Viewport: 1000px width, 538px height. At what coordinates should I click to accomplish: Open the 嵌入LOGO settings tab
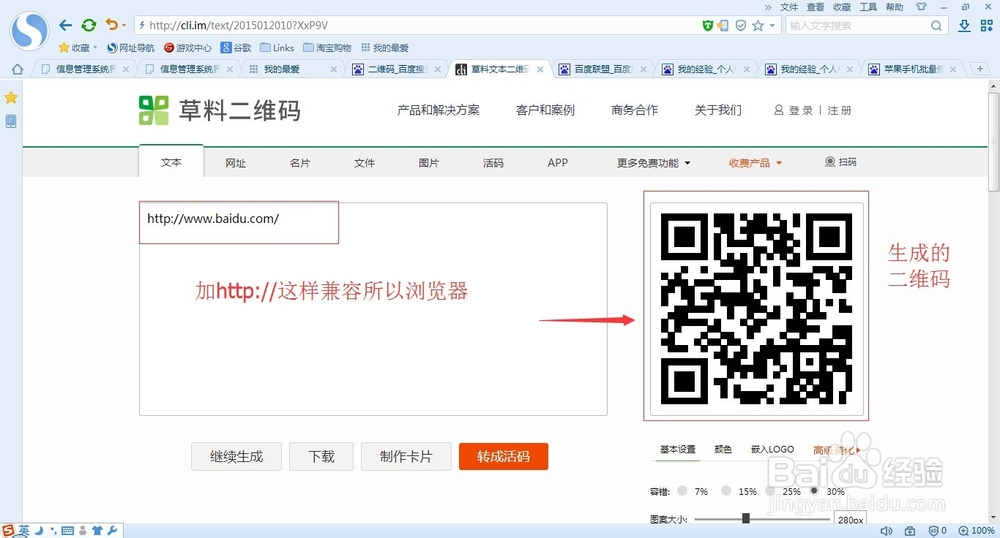click(772, 449)
